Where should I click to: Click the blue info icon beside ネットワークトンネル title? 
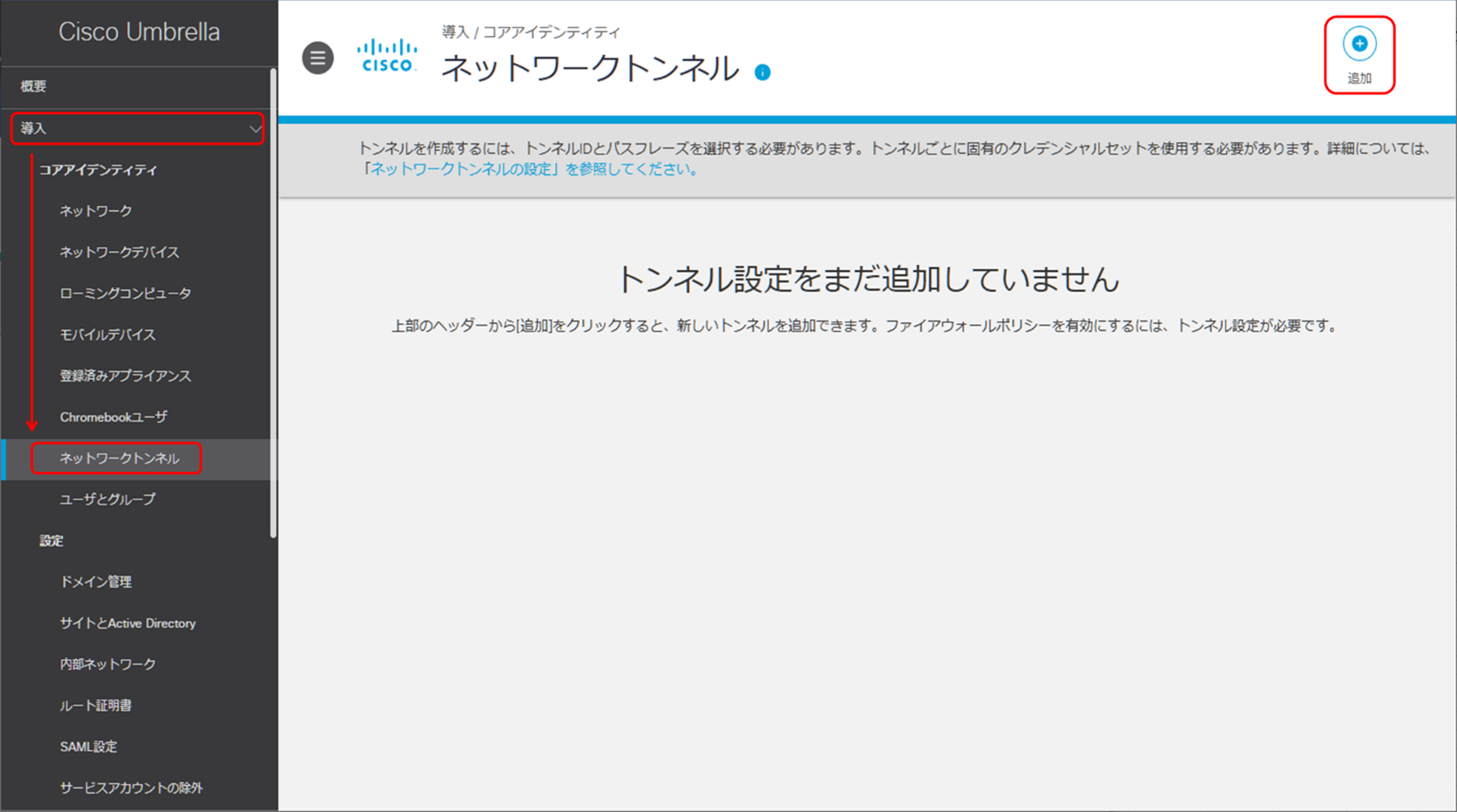coord(762,72)
